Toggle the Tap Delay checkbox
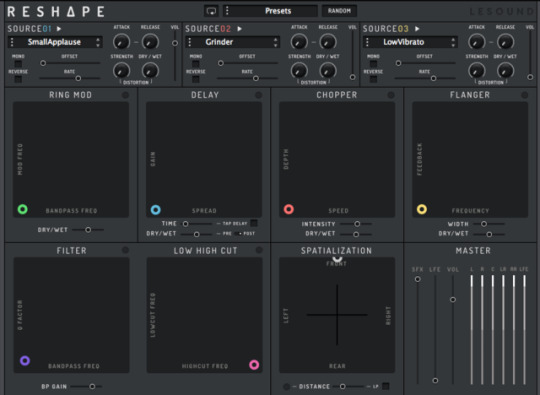Viewport: 540px width, 395px height. tap(254, 223)
